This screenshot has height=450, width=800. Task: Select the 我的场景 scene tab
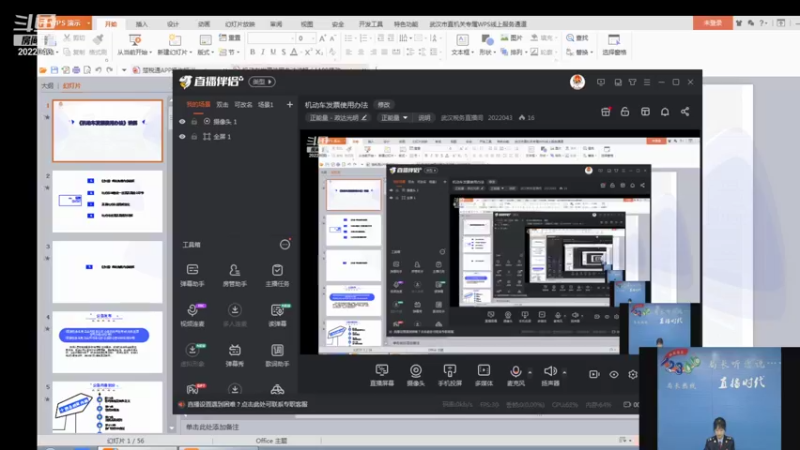198,105
